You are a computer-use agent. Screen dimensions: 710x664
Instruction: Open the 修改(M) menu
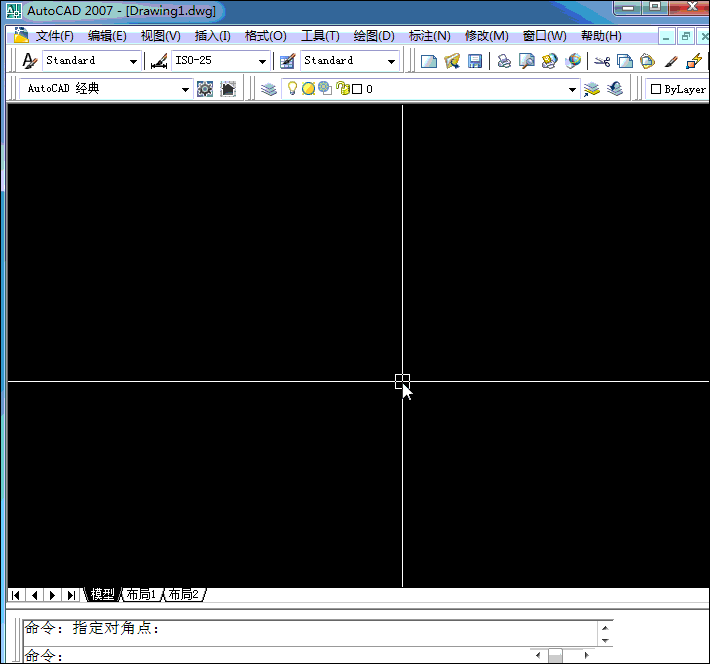pos(486,36)
